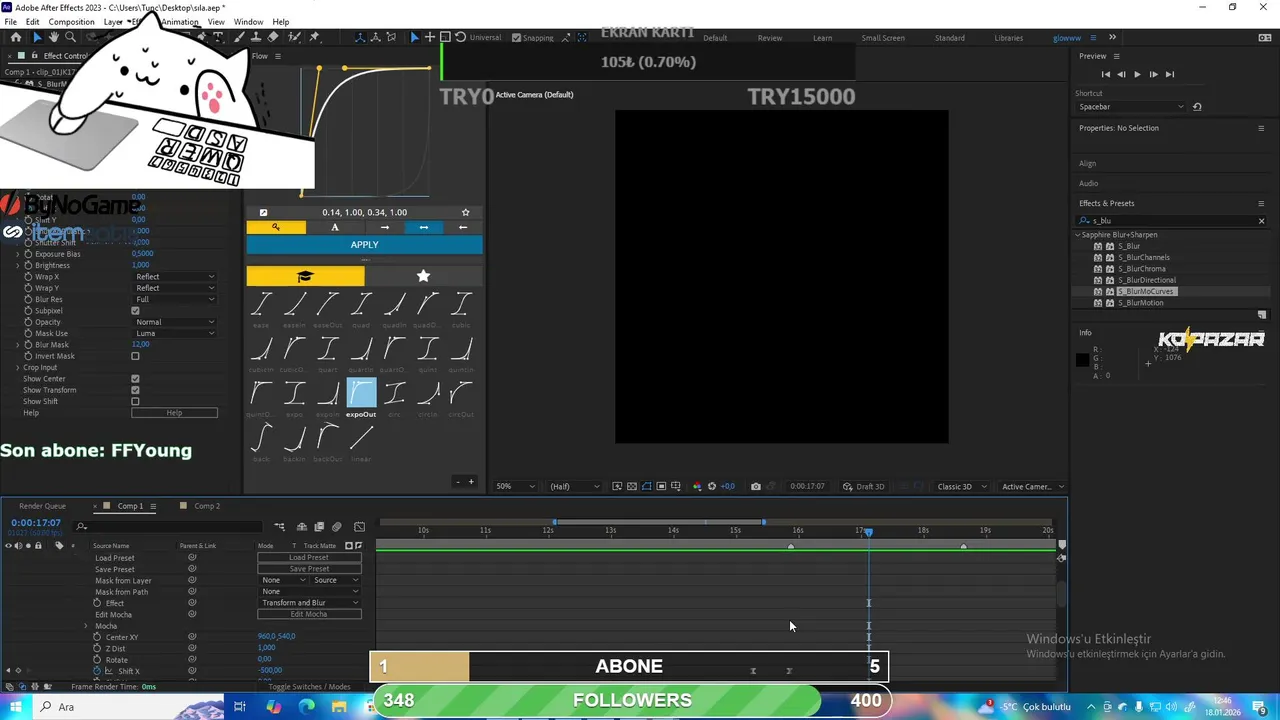Click the timeline Load Preset button
Viewport: 1280px width, 720px height.
pos(309,557)
